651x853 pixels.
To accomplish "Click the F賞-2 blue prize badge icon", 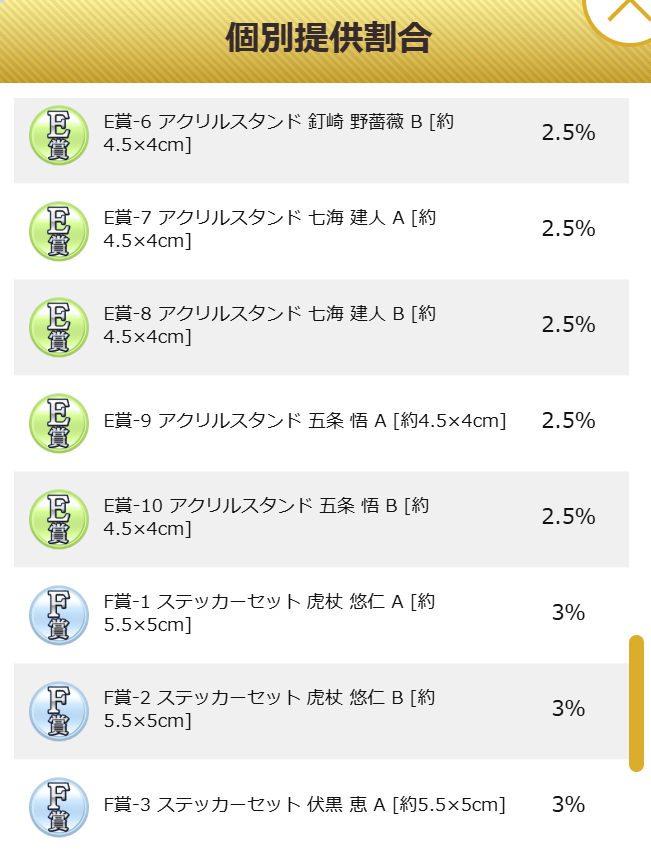I will [59, 711].
